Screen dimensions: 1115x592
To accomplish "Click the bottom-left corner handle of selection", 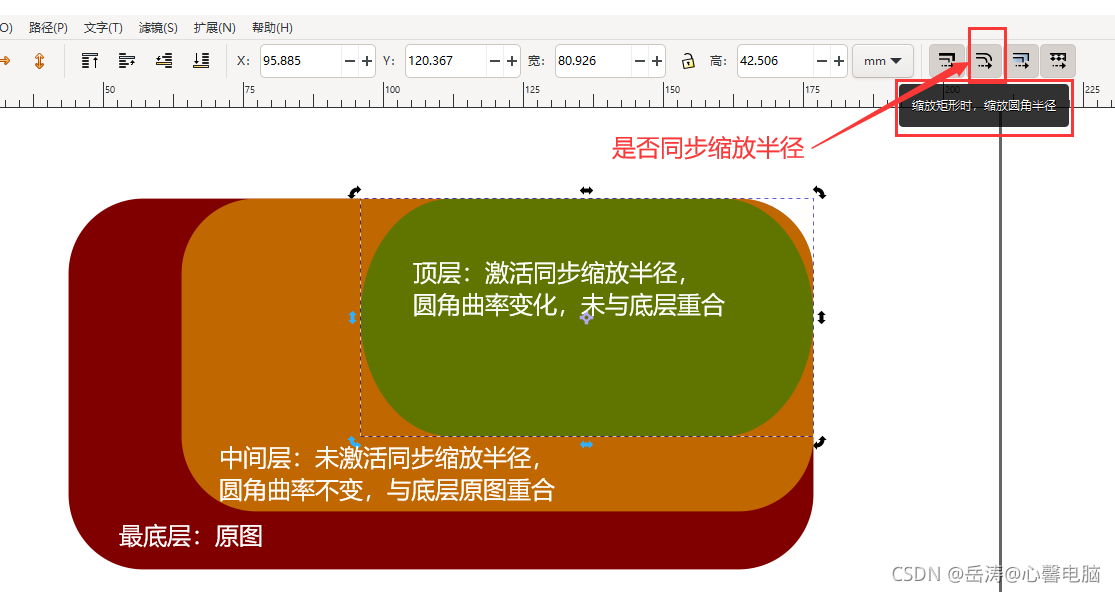I will (x=354, y=442).
